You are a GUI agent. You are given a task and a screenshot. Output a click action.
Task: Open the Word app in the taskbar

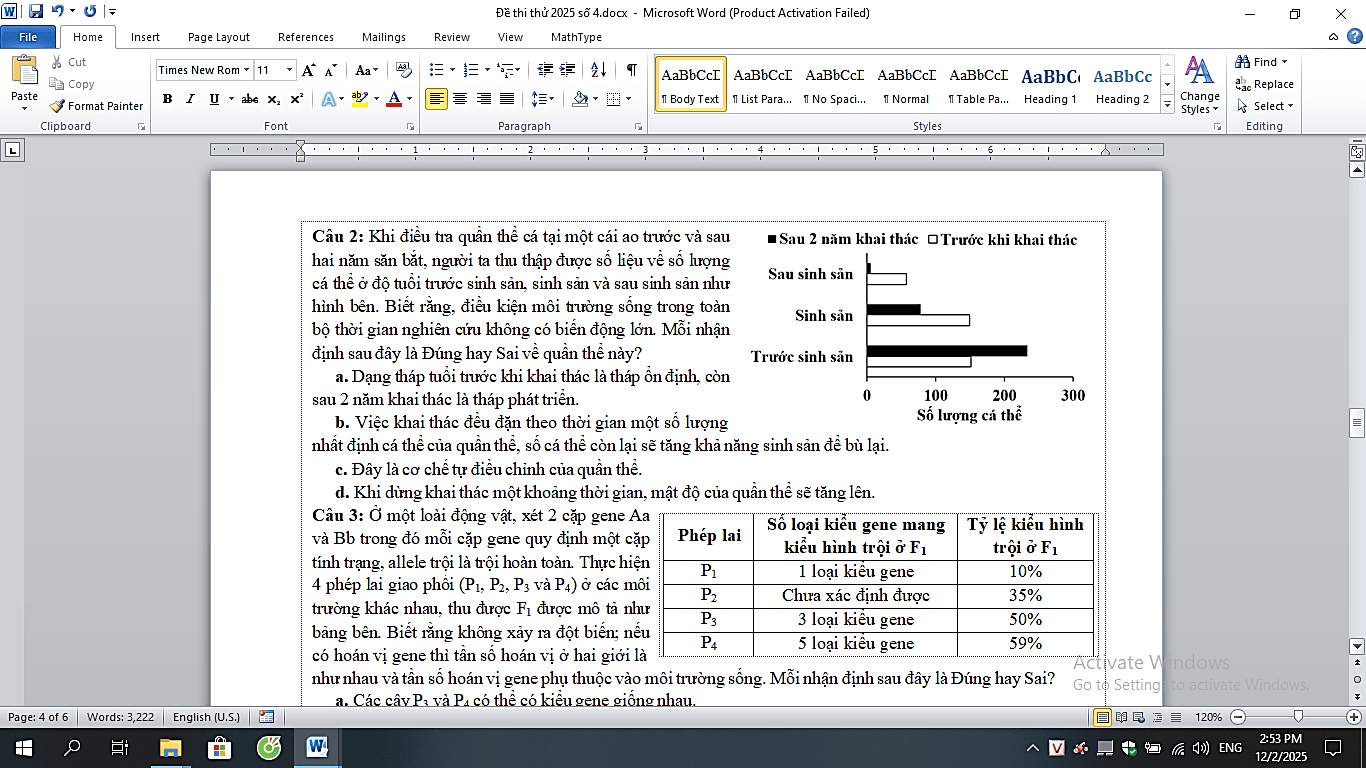click(318, 747)
